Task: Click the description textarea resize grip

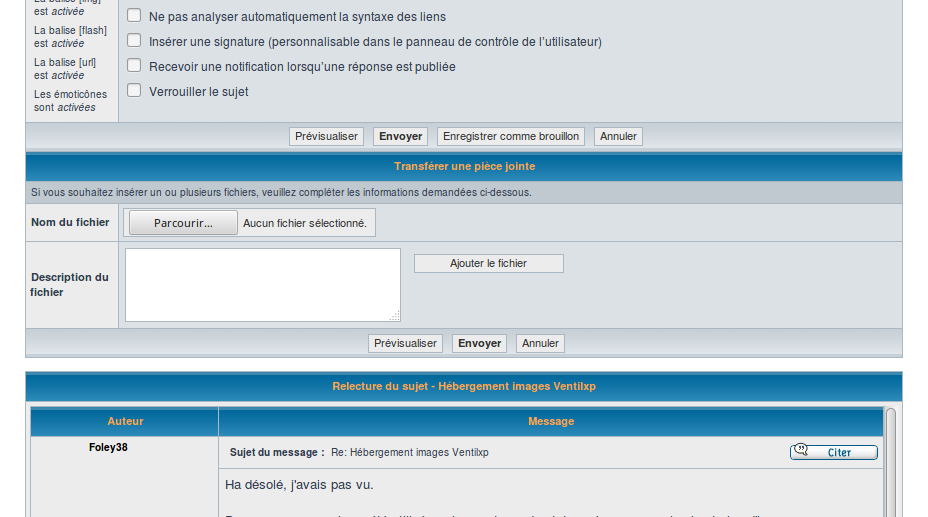Action: [x=394, y=315]
